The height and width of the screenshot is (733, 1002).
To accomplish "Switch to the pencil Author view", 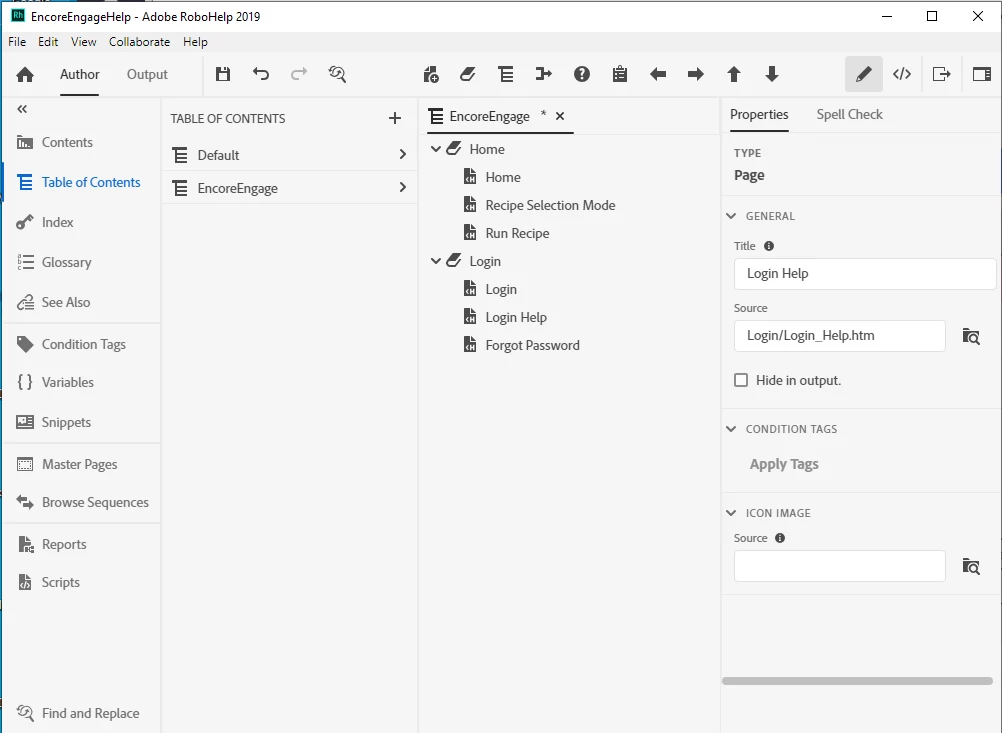I will click(863, 74).
